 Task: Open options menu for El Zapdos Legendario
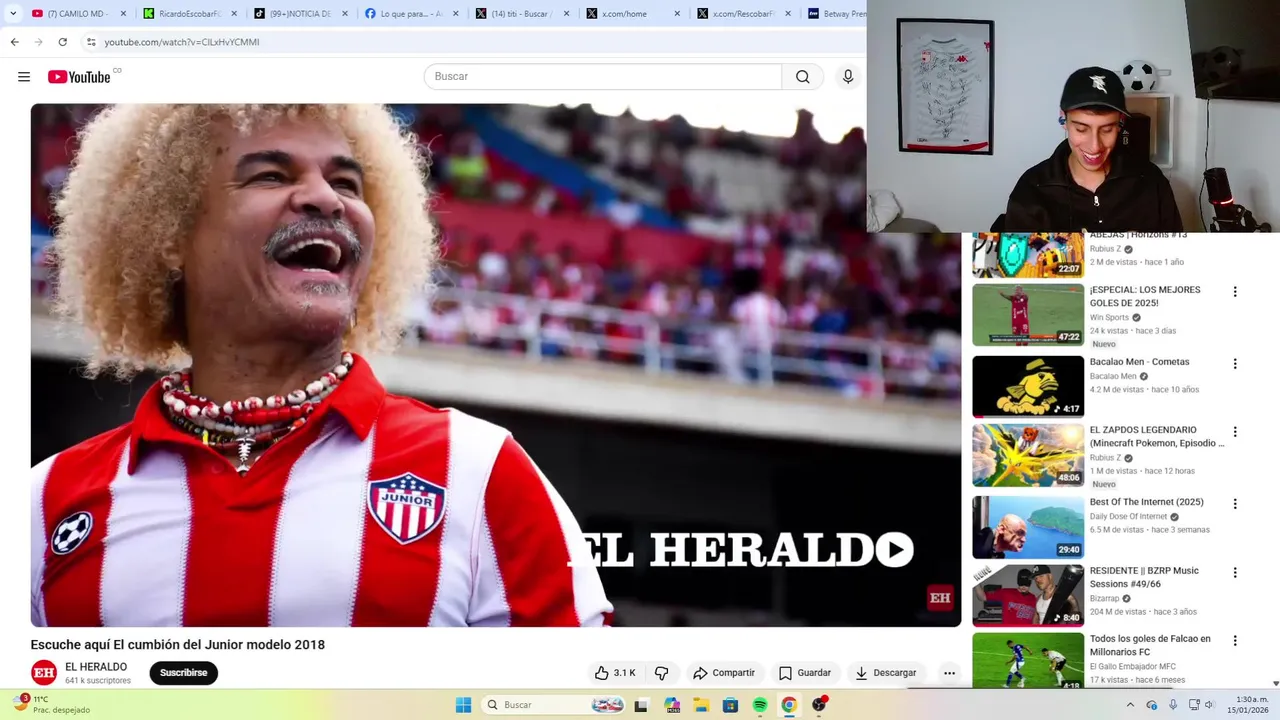(1235, 432)
